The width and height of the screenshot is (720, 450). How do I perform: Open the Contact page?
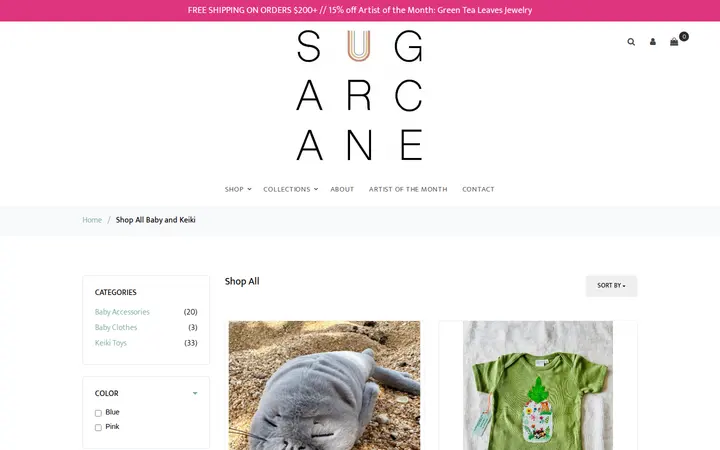tap(478, 189)
